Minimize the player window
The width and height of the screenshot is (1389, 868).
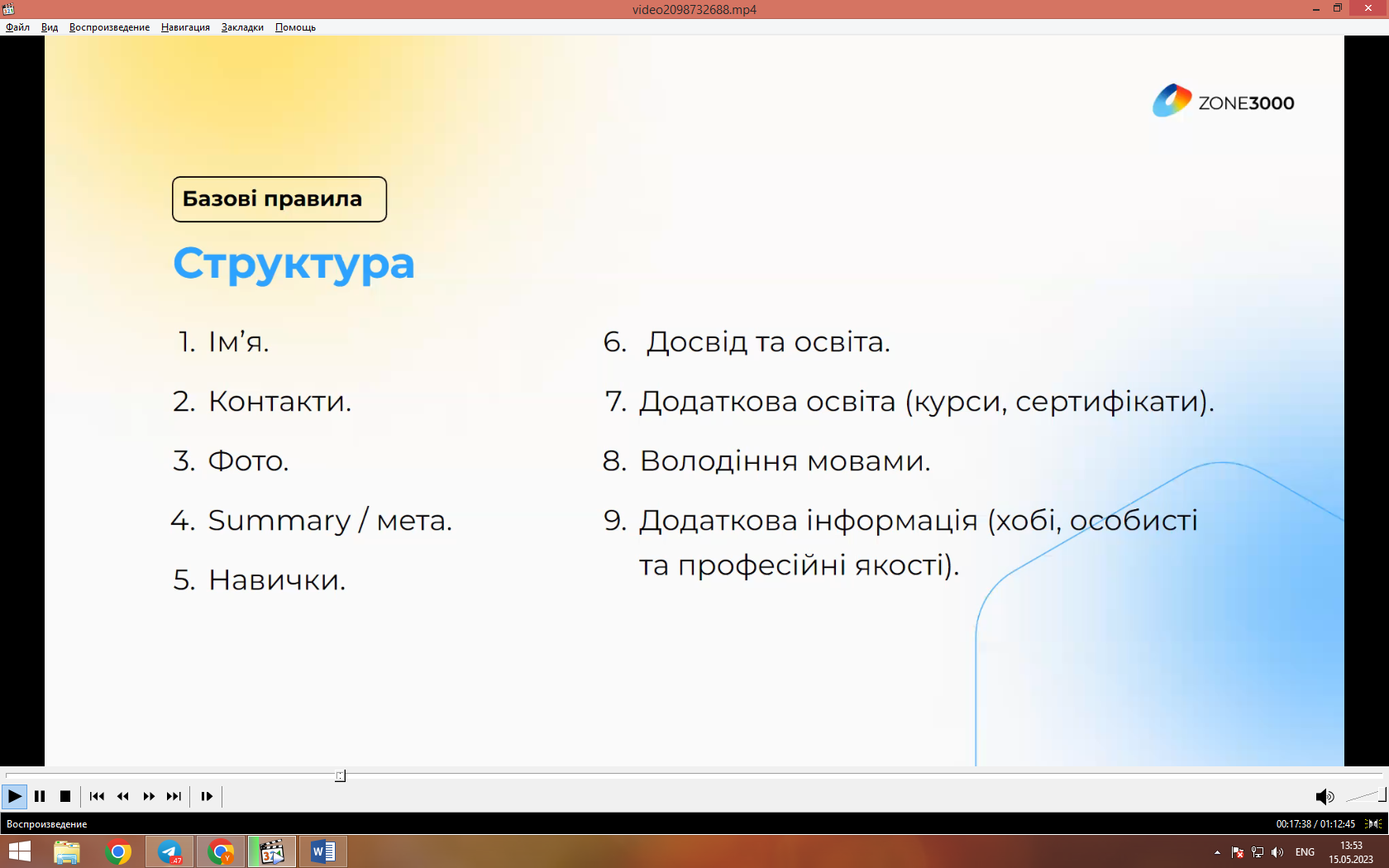[1315, 8]
